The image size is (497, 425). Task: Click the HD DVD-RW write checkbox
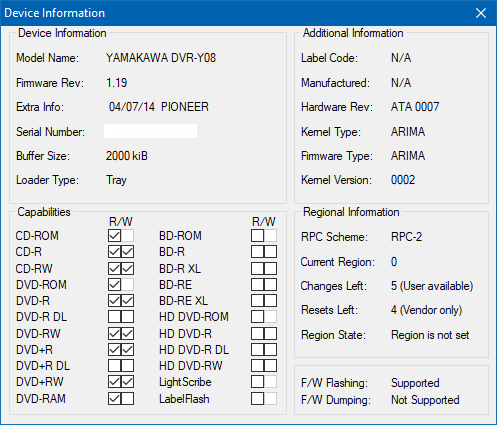pyautogui.click(x=270, y=366)
